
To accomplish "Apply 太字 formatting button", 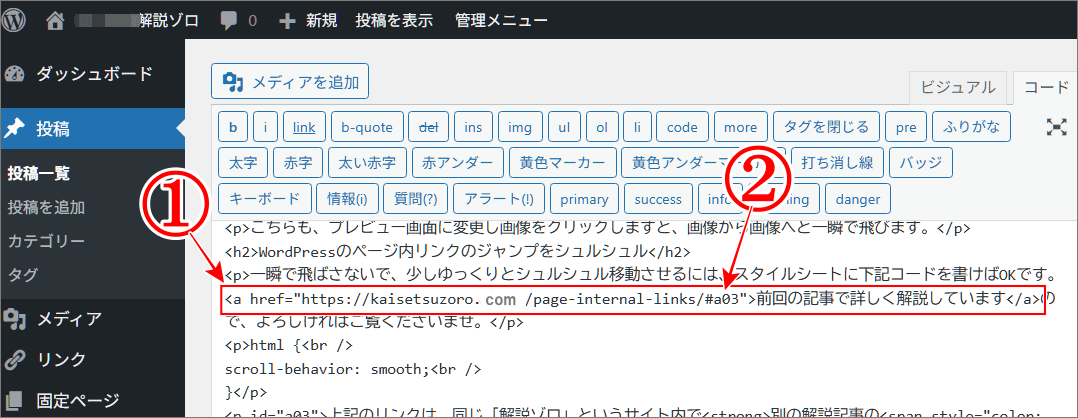I will click(243, 163).
